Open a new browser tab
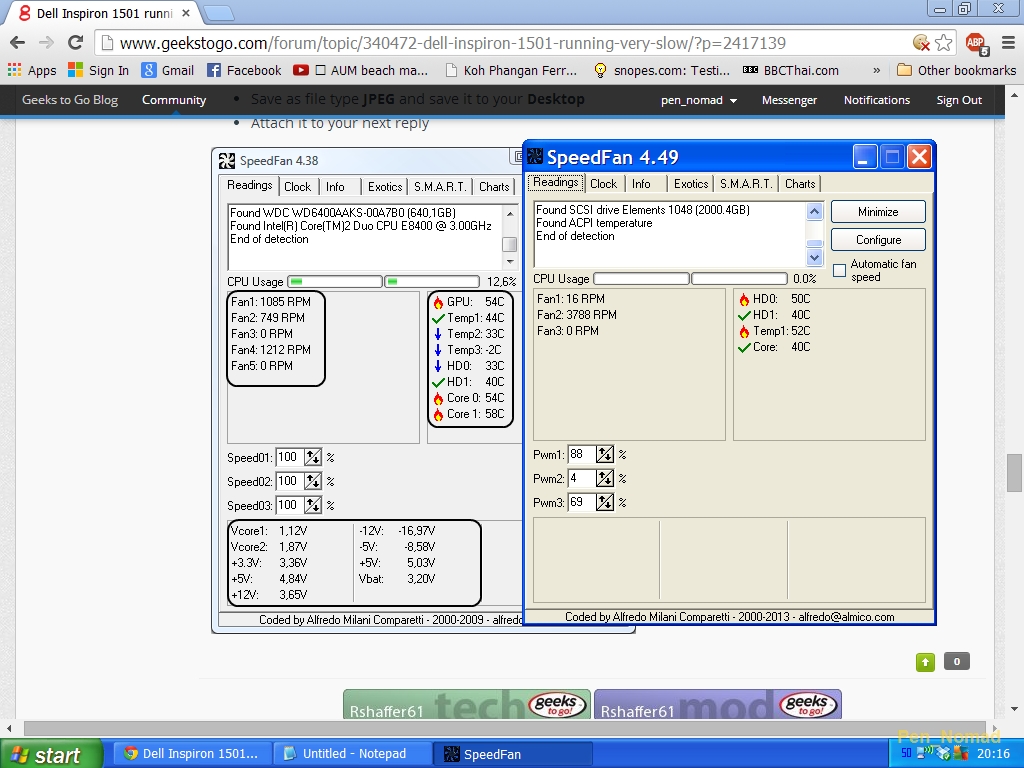The height and width of the screenshot is (768, 1024). 218,12
